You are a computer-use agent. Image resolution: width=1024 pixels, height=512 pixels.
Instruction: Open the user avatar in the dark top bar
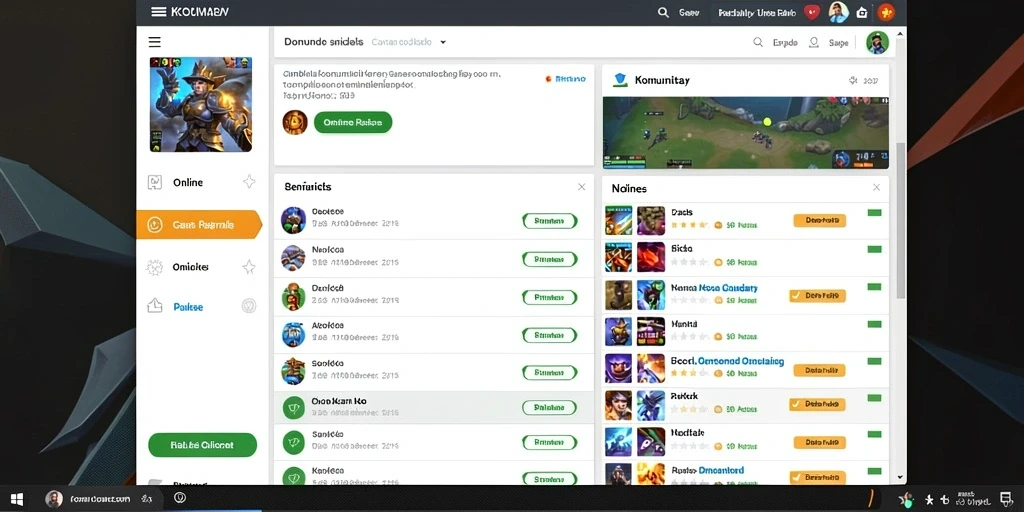tap(838, 12)
